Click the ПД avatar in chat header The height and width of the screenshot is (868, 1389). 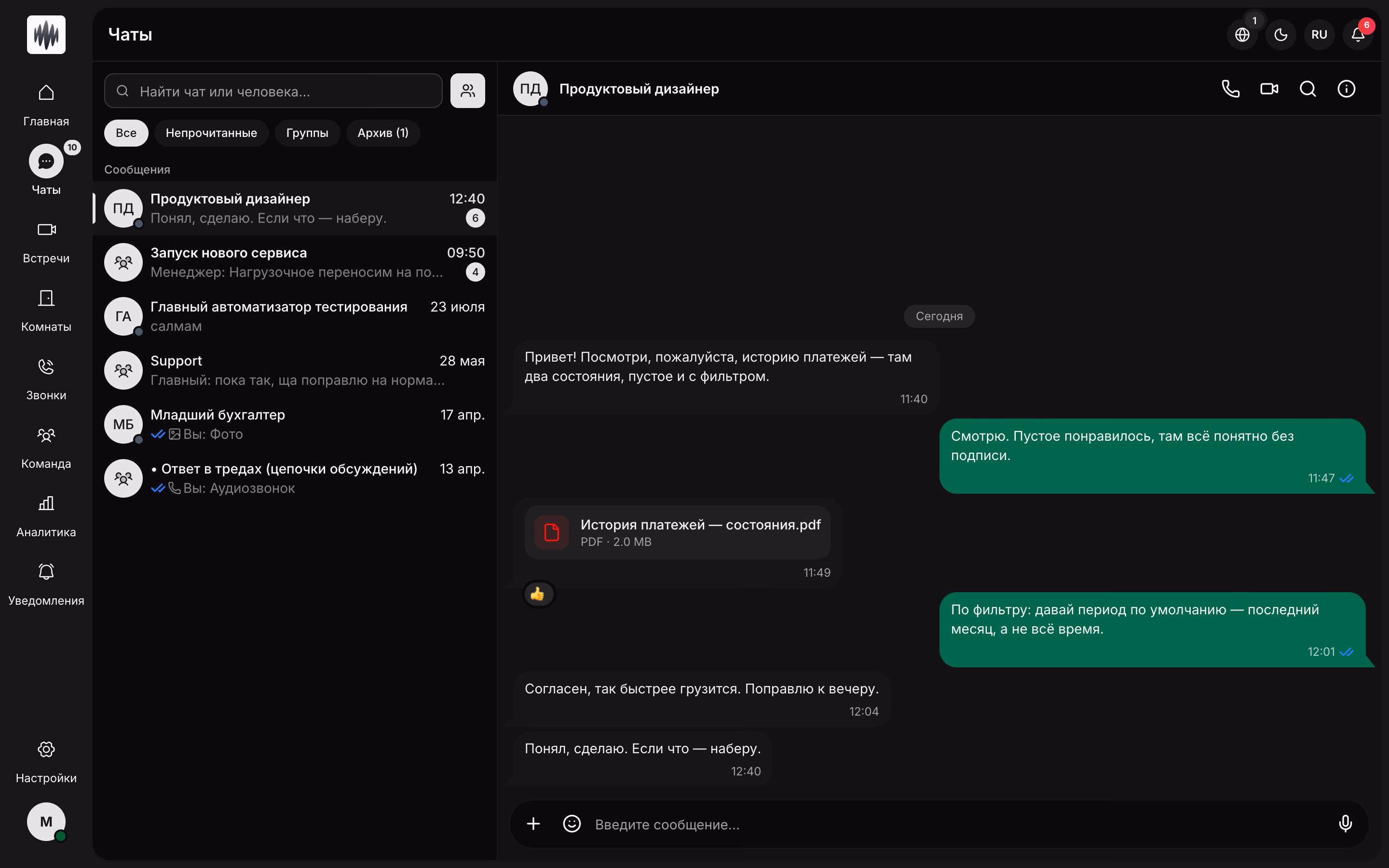coord(530,89)
